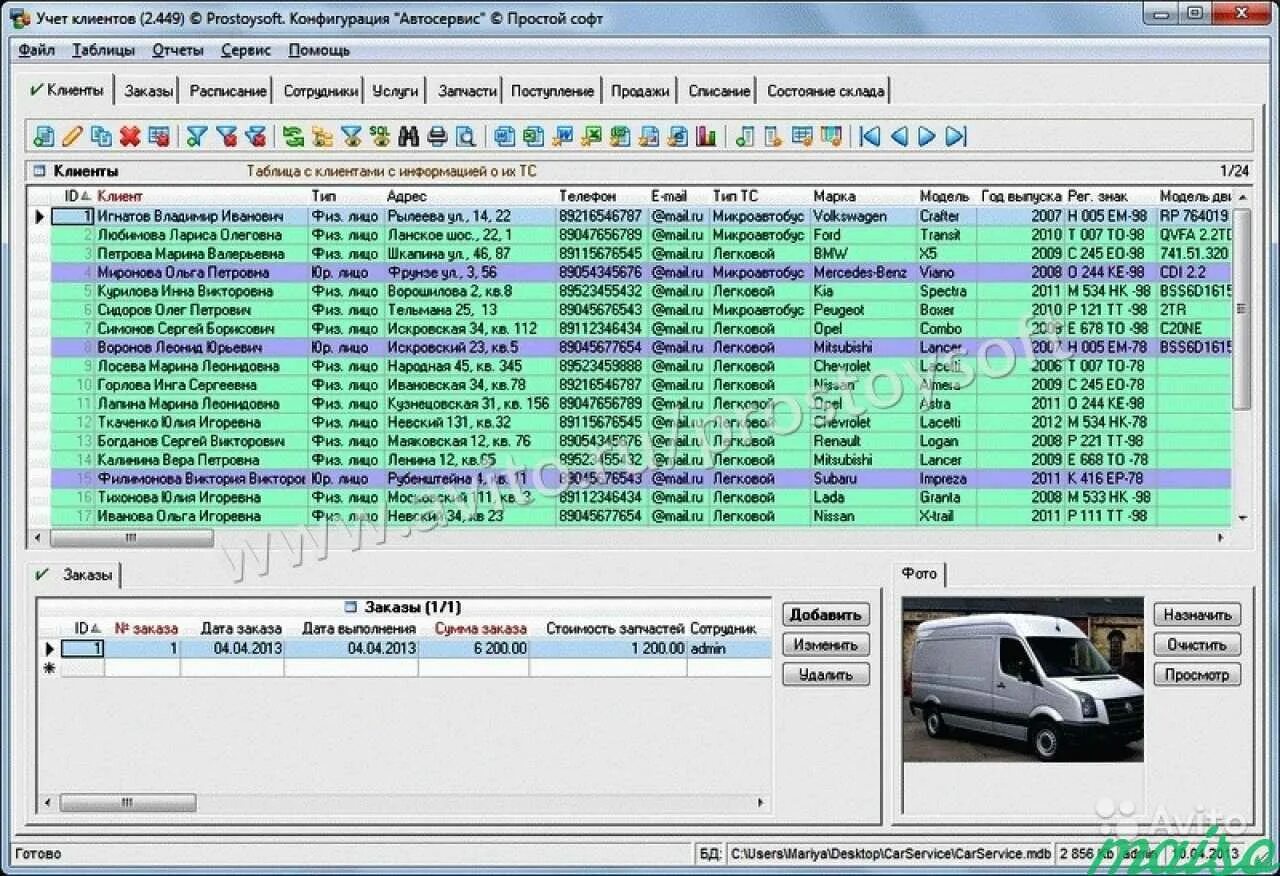Switch to the Заказы main tab

point(149,91)
